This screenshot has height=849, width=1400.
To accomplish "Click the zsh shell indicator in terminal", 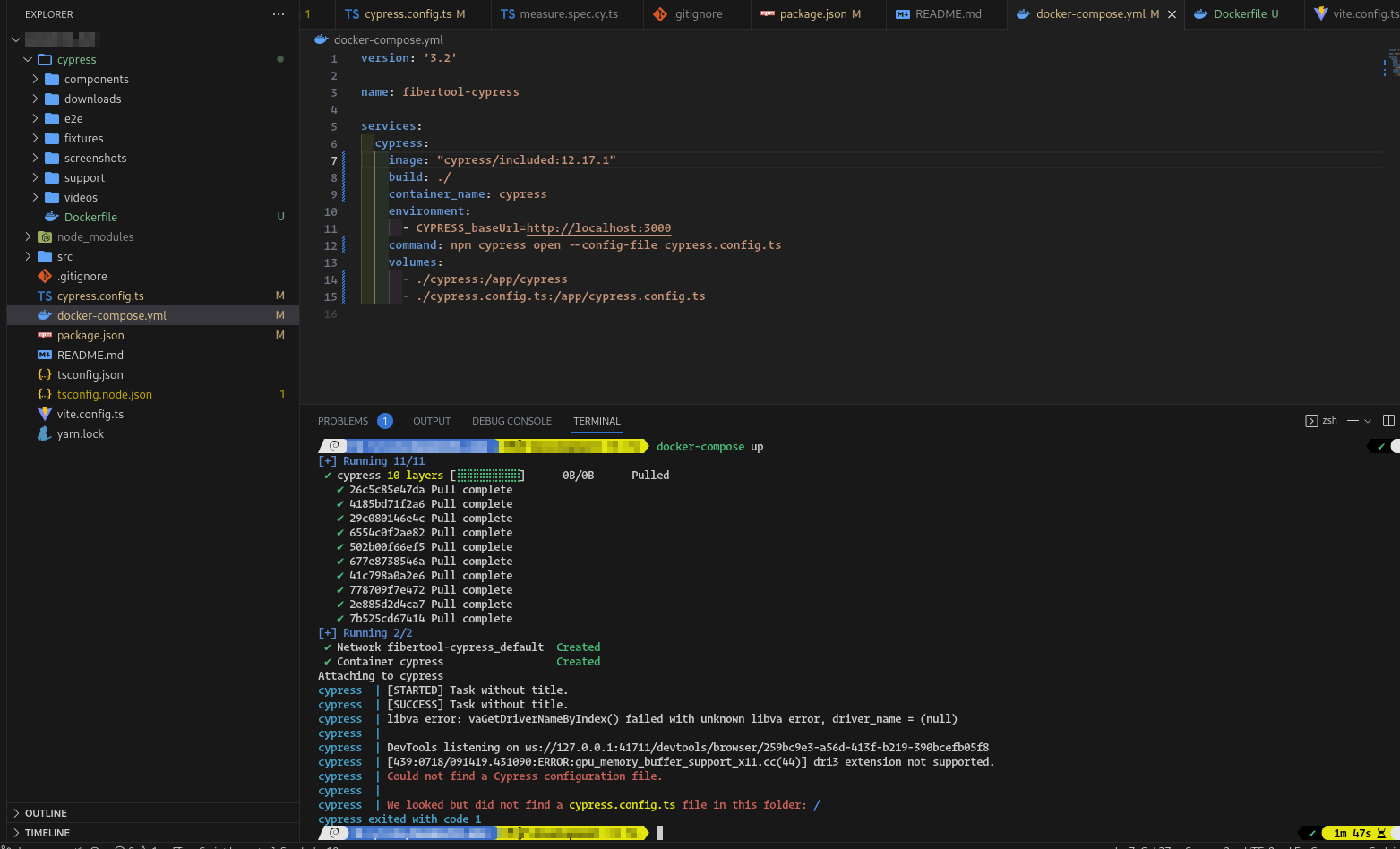I will (x=1326, y=419).
